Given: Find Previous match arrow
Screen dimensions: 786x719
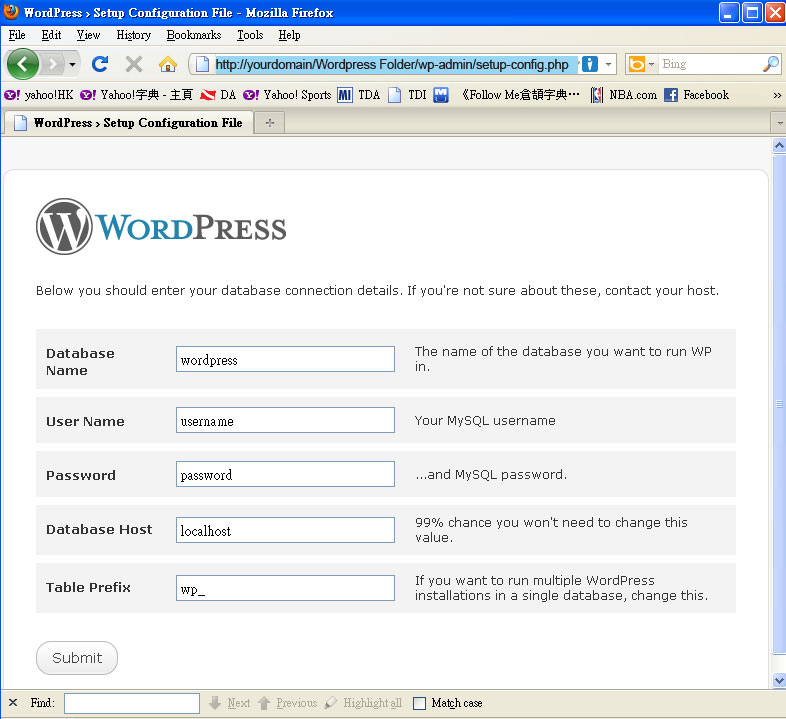Looking at the screenshot, I should [x=288, y=703].
